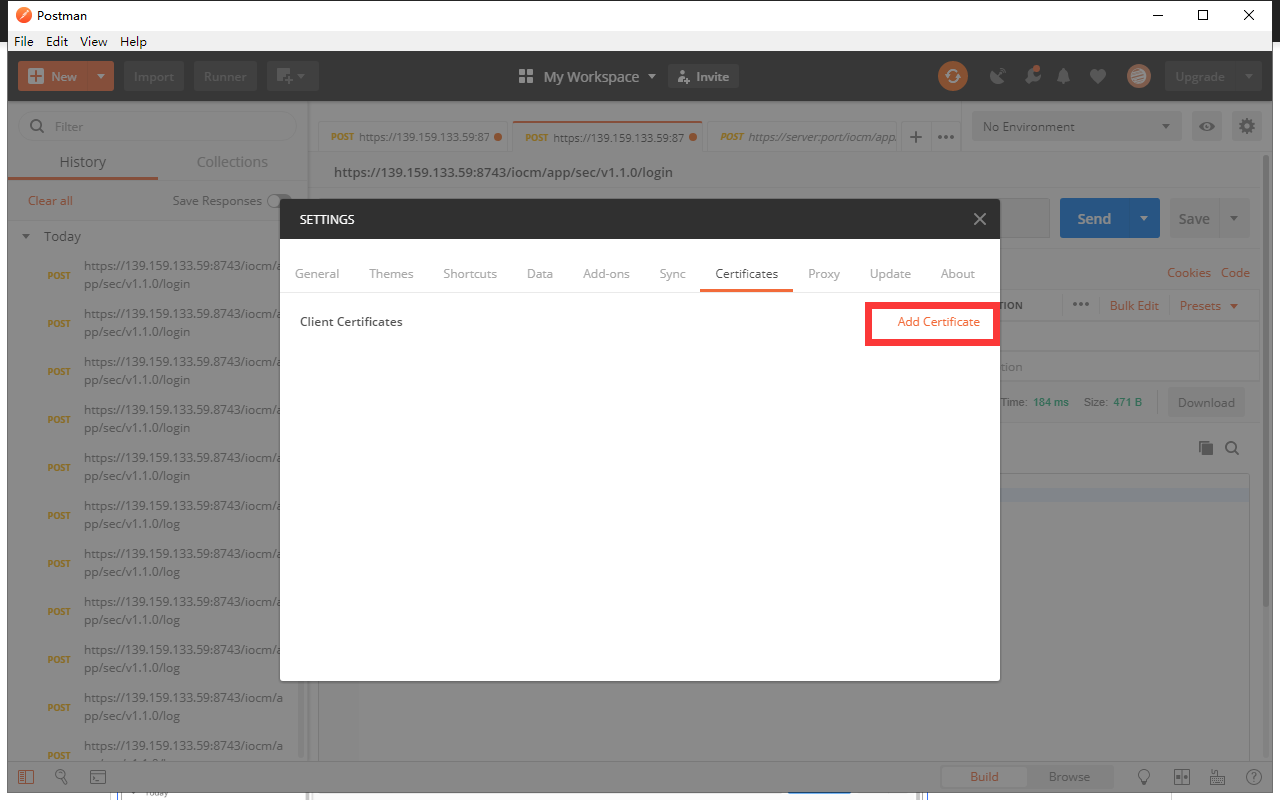Click the Bootcamp lightbulb icon
Screen dimensions: 1280x800
tap(1145, 776)
